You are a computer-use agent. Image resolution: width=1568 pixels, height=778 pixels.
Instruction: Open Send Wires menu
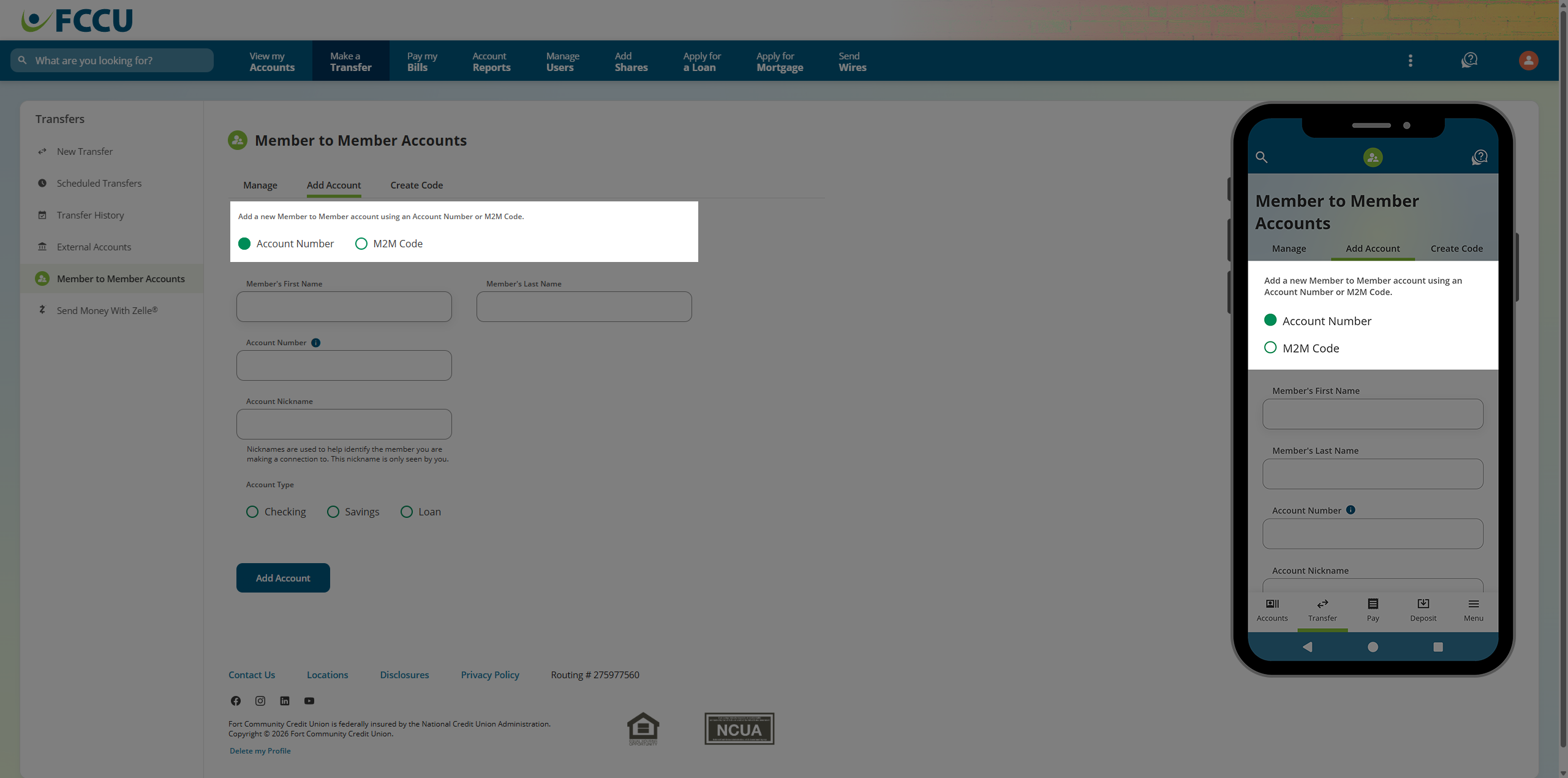point(852,61)
